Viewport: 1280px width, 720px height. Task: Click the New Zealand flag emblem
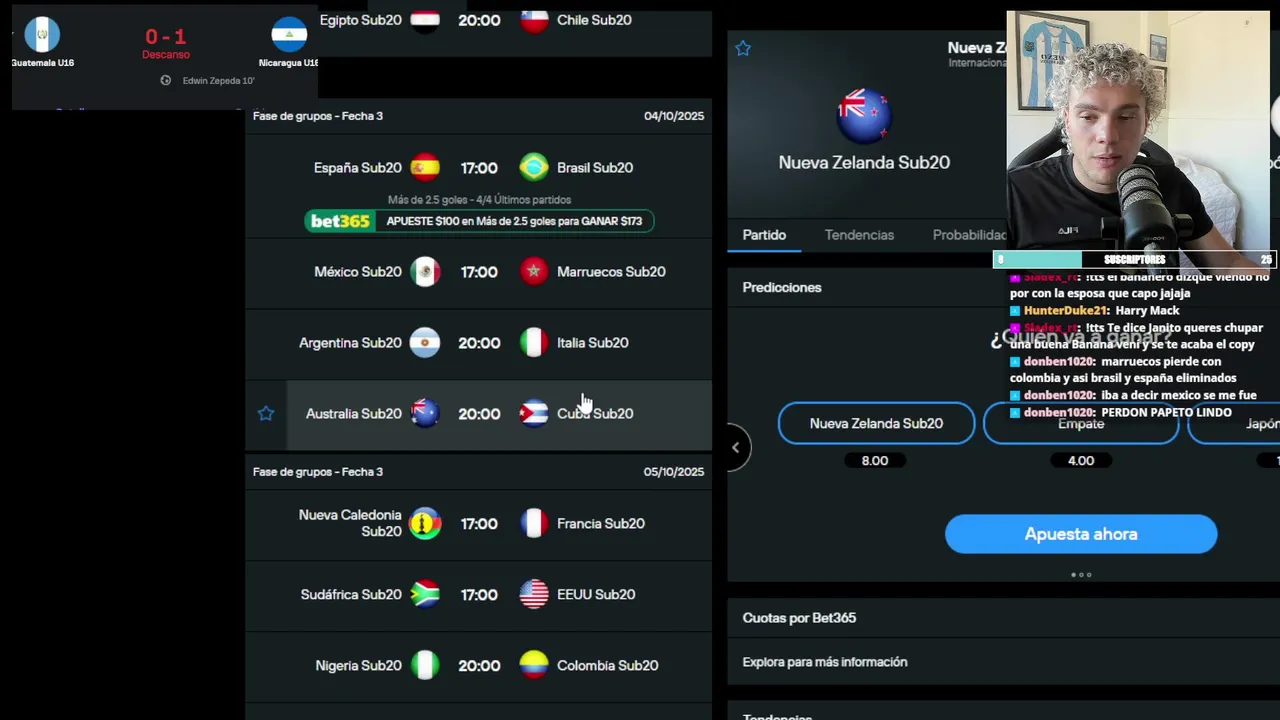pyautogui.click(x=864, y=114)
